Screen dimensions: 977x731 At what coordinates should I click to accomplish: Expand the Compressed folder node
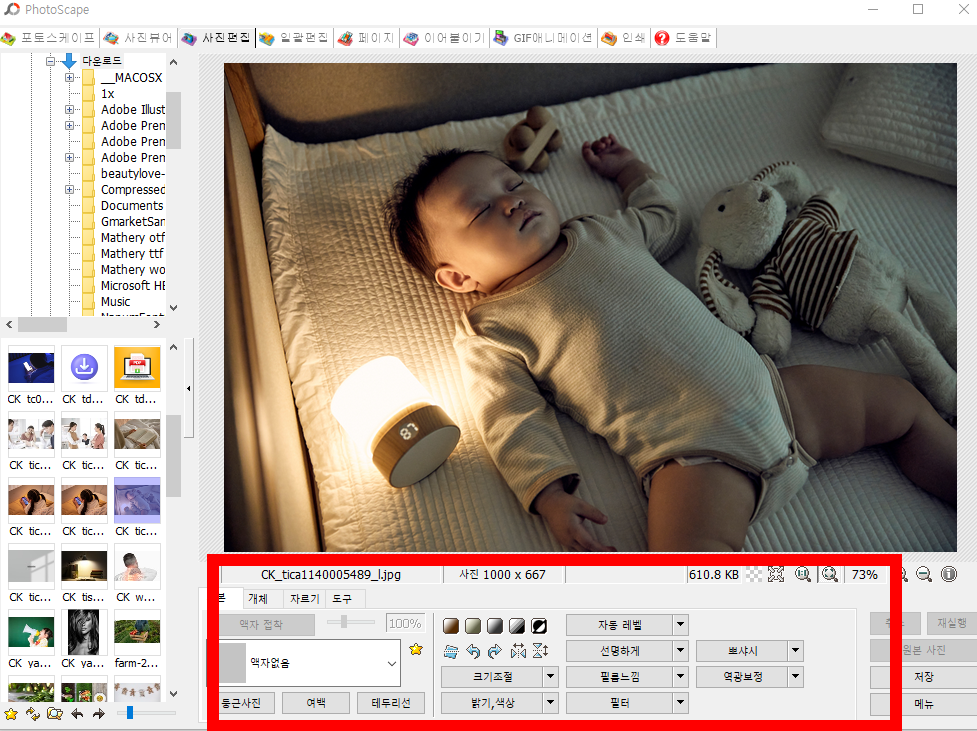[x=69, y=189]
